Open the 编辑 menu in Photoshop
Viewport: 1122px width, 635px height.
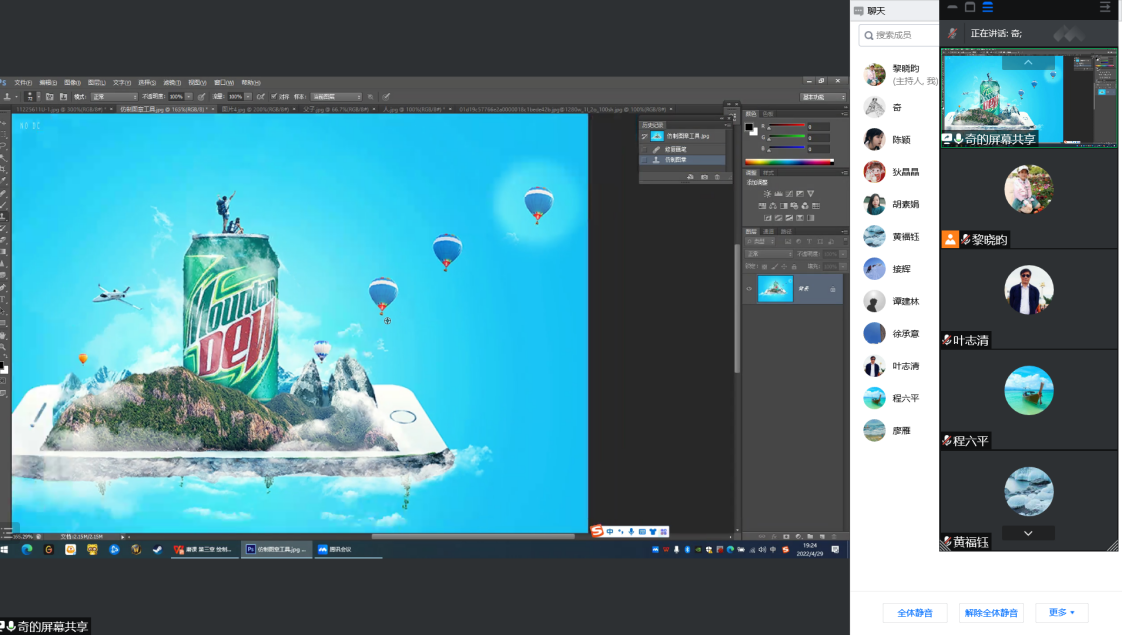pos(48,82)
